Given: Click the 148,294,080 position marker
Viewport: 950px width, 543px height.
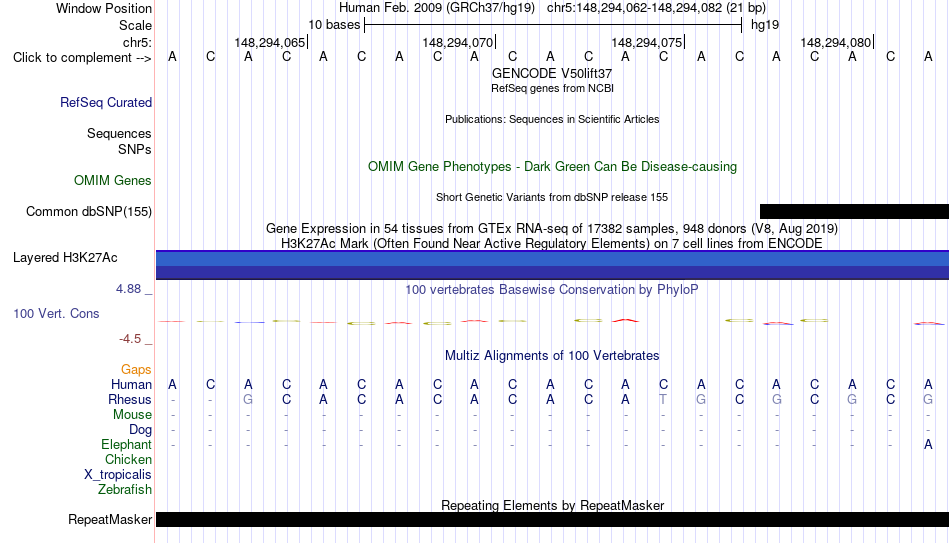Looking at the screenshot, I should click(x=836, y=42).
